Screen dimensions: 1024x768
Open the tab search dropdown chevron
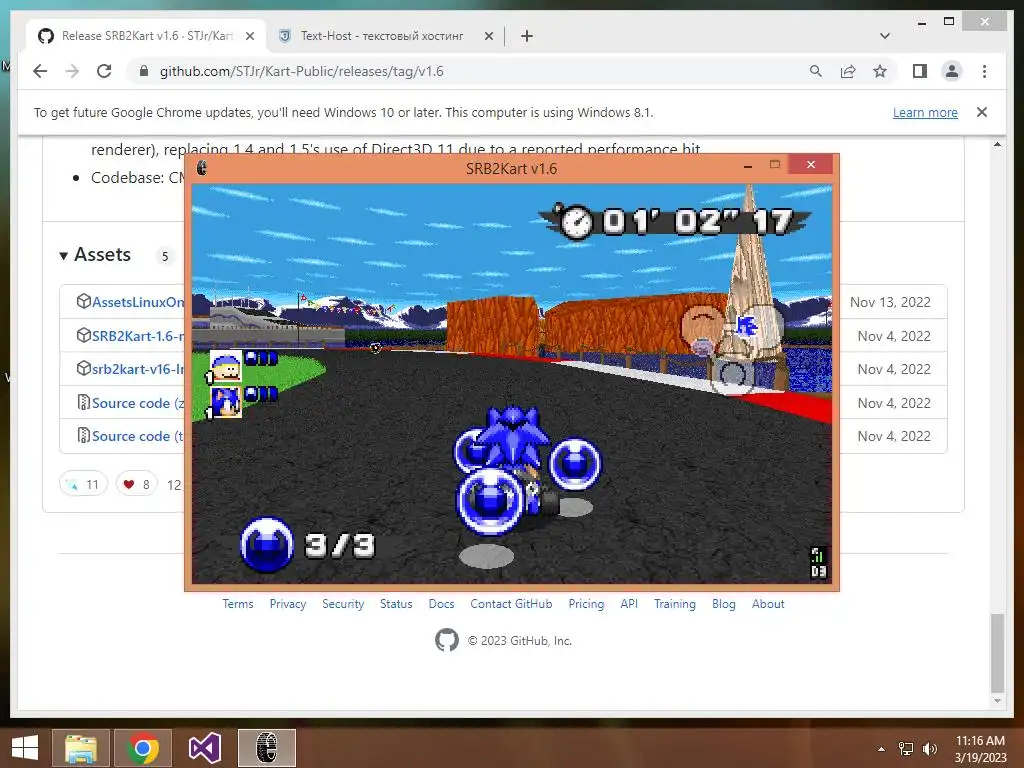(885, 36)
